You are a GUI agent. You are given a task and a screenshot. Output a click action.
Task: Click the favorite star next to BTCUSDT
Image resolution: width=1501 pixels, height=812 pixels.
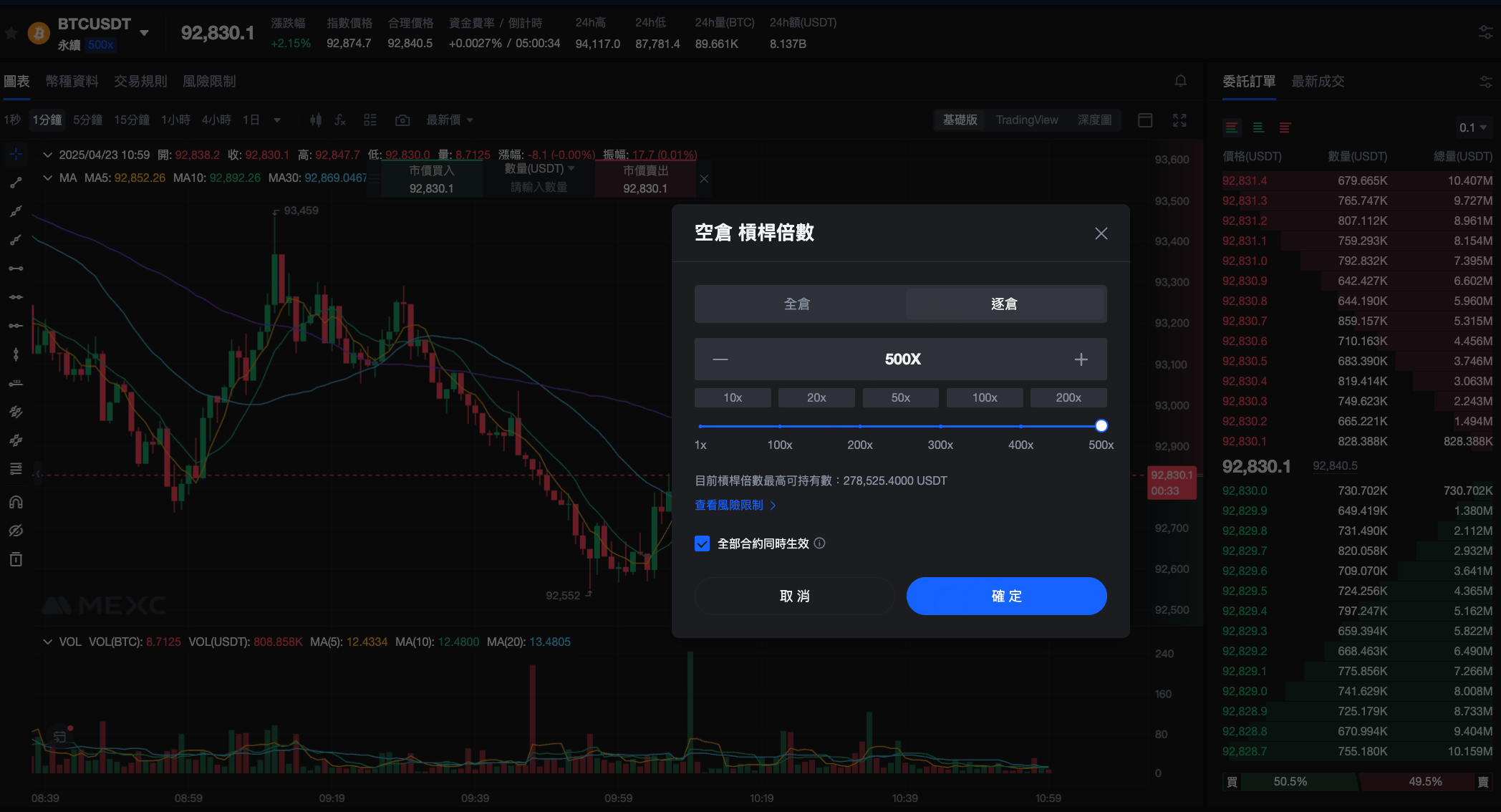11,33
